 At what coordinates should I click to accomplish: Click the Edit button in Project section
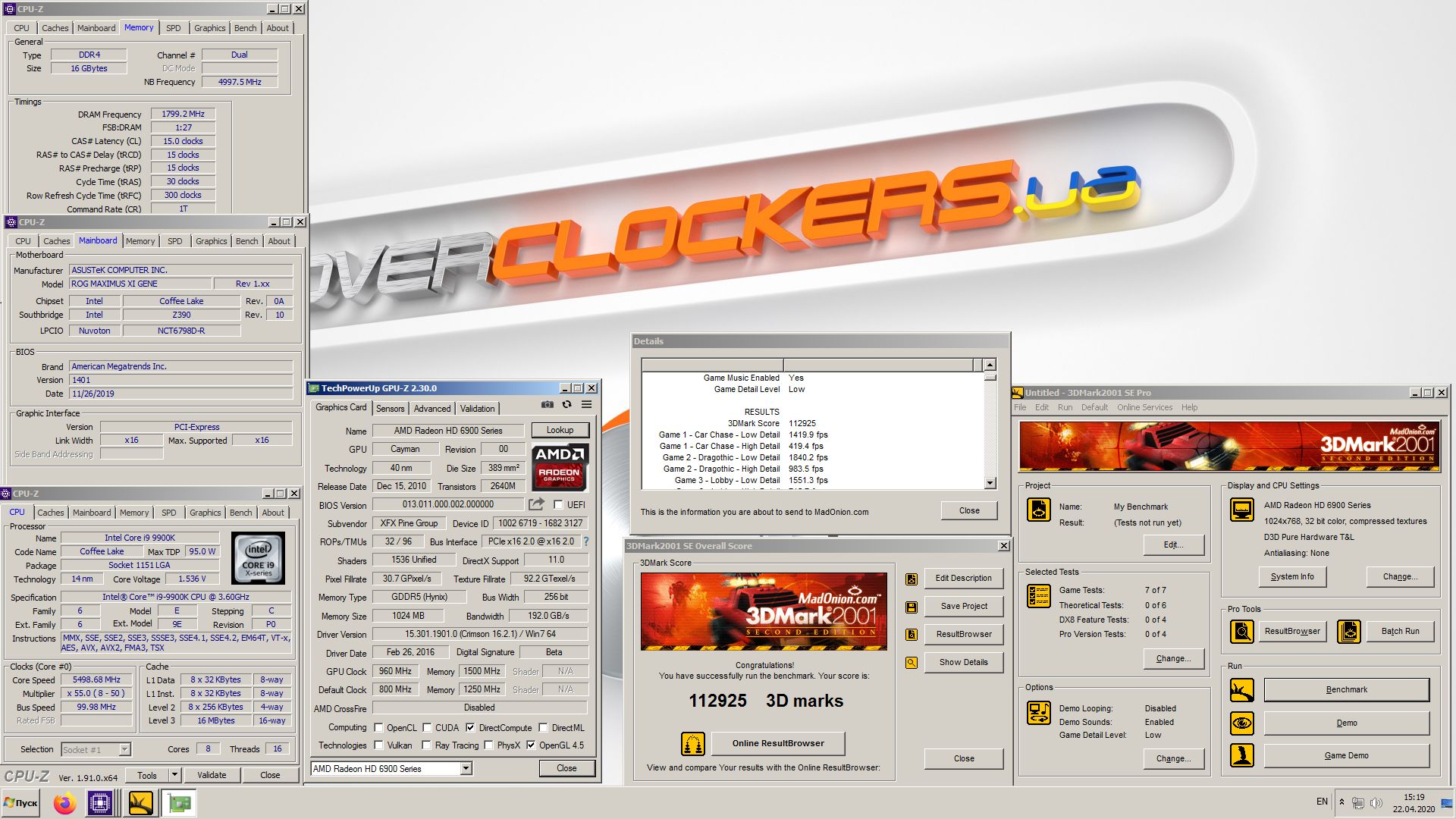[1173, 545]
